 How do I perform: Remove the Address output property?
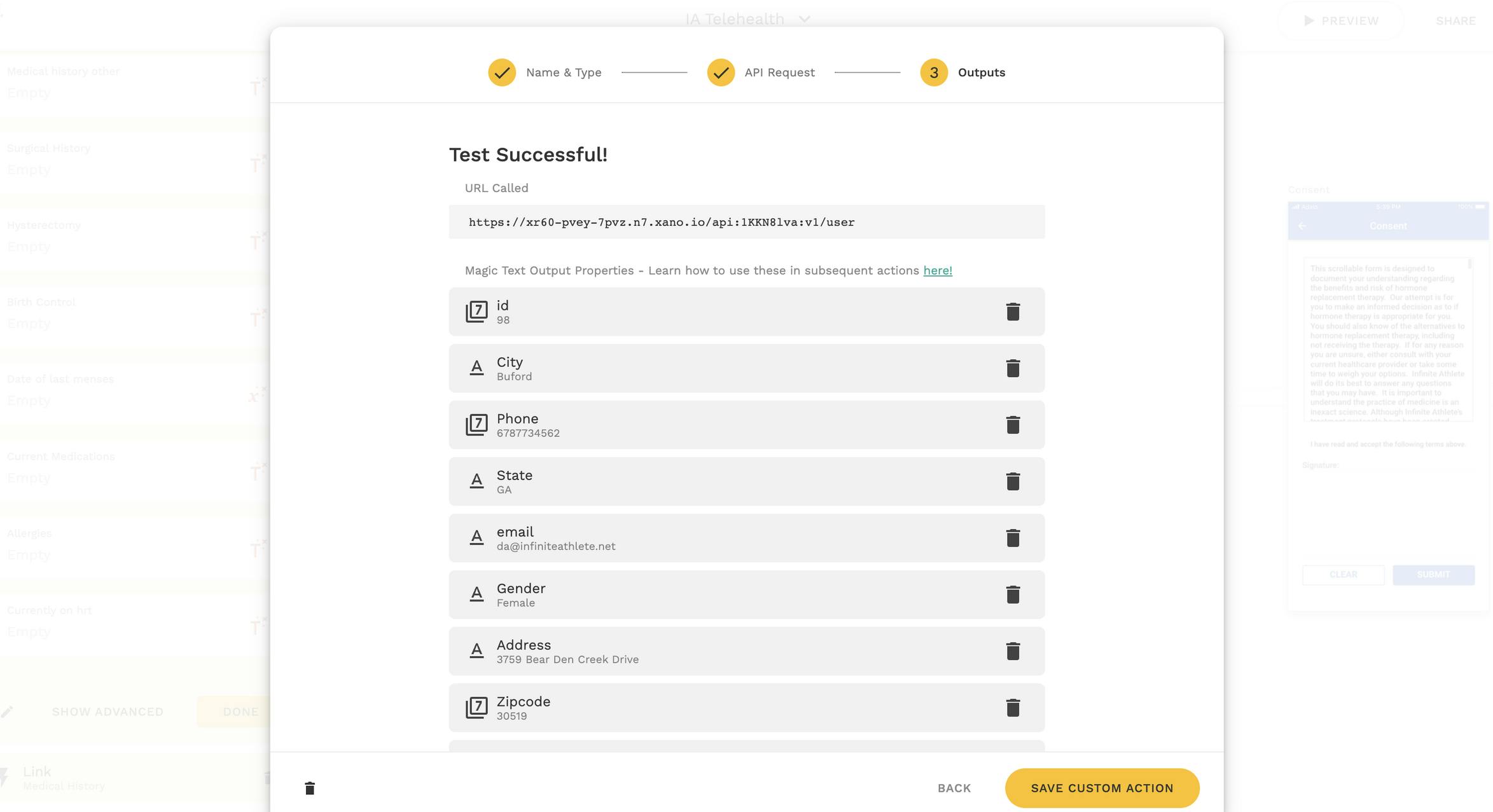tap(1013, 651)
